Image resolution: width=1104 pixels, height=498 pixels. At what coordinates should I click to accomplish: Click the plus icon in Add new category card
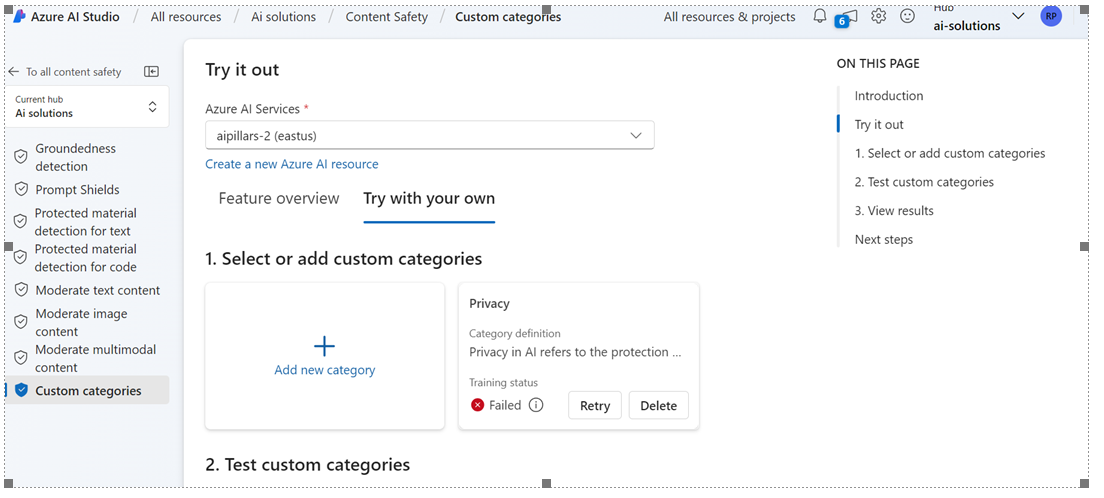pyautogui.click(x=324, y=346)
